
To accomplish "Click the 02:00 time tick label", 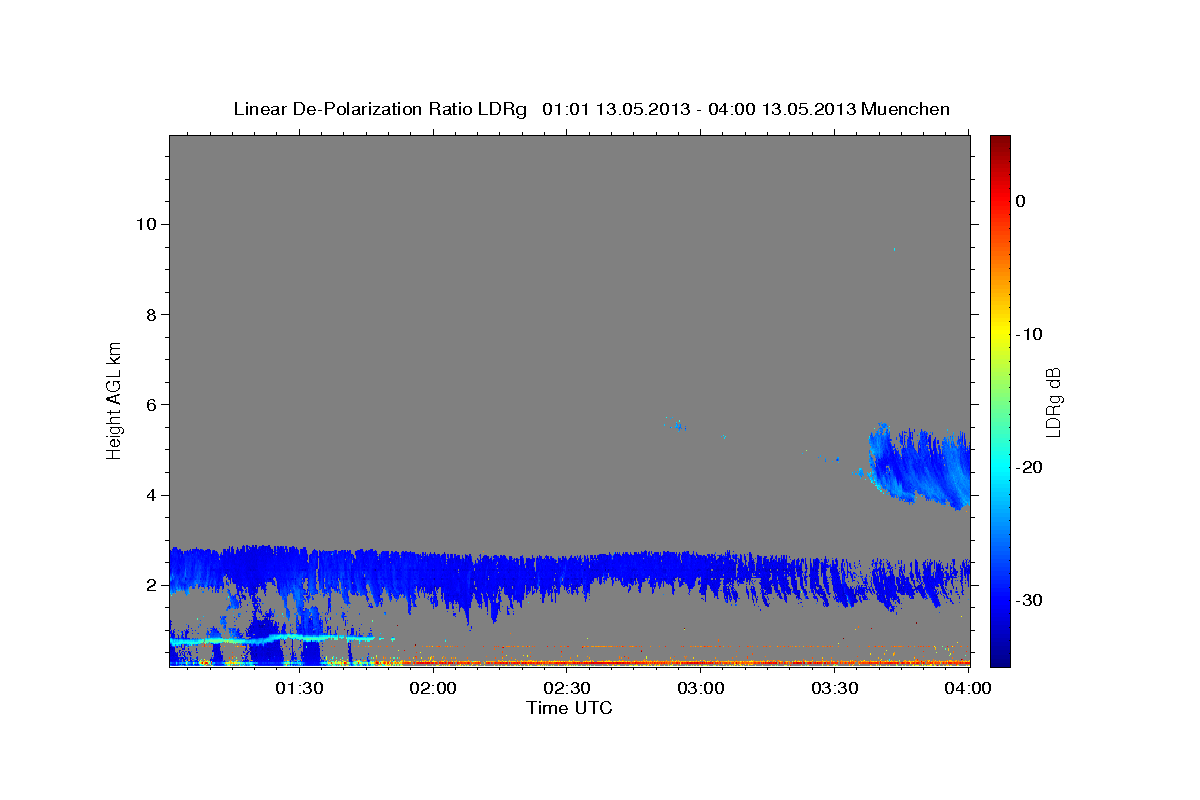I will point(433,688).
